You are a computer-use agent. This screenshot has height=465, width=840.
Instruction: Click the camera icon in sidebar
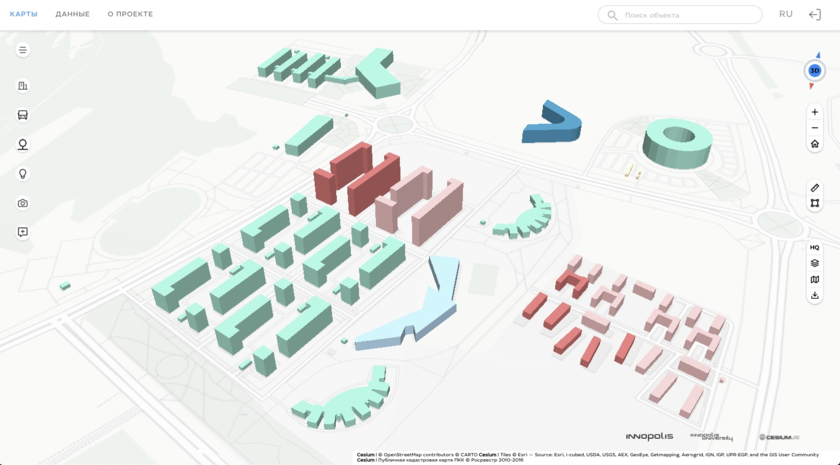coord(22,203)
